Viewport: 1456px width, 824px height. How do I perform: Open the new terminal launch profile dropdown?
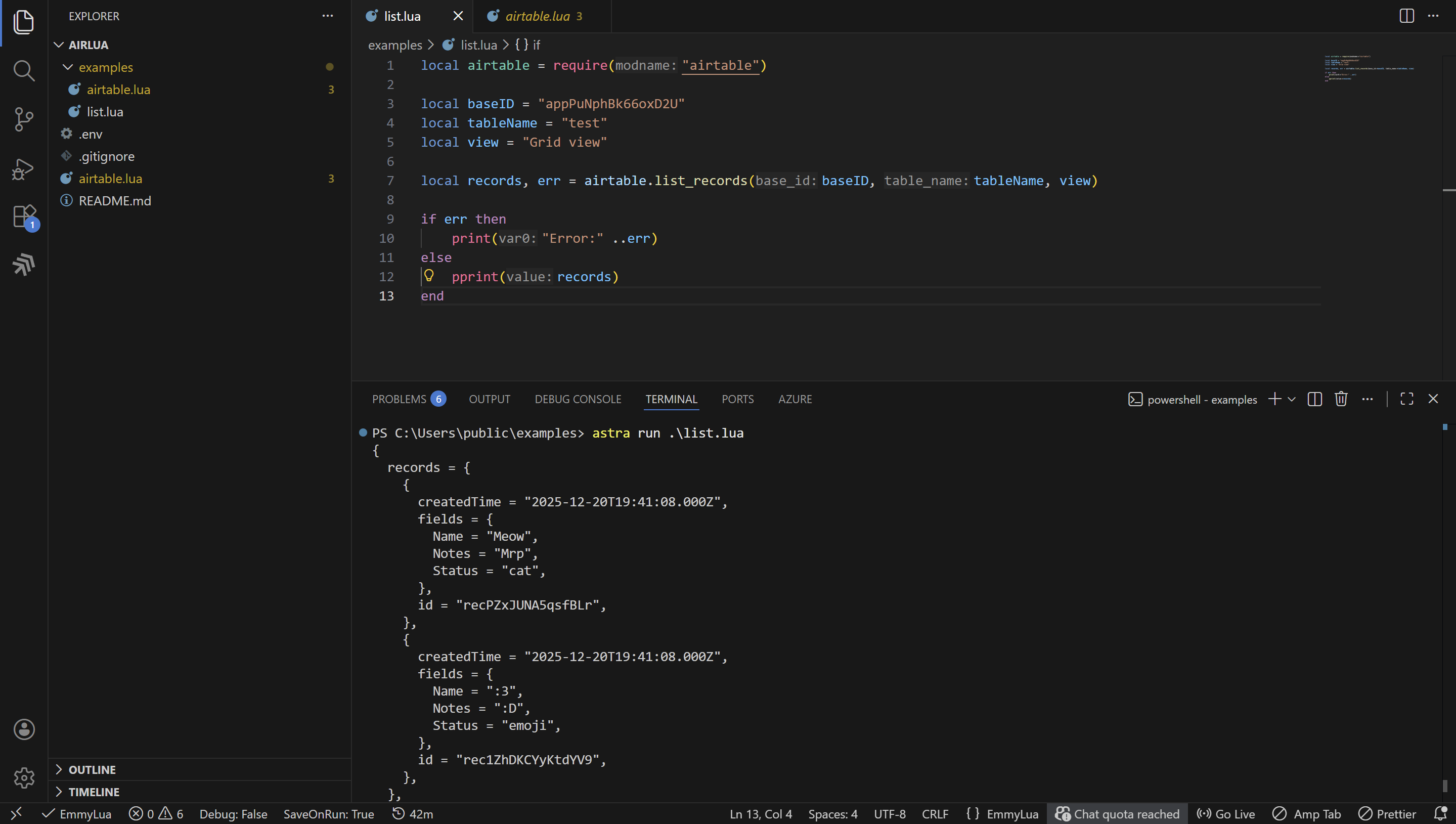point(1292,399)
